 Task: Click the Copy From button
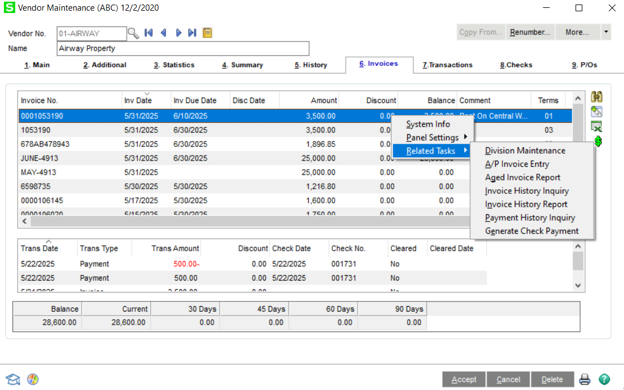point(481,32)
